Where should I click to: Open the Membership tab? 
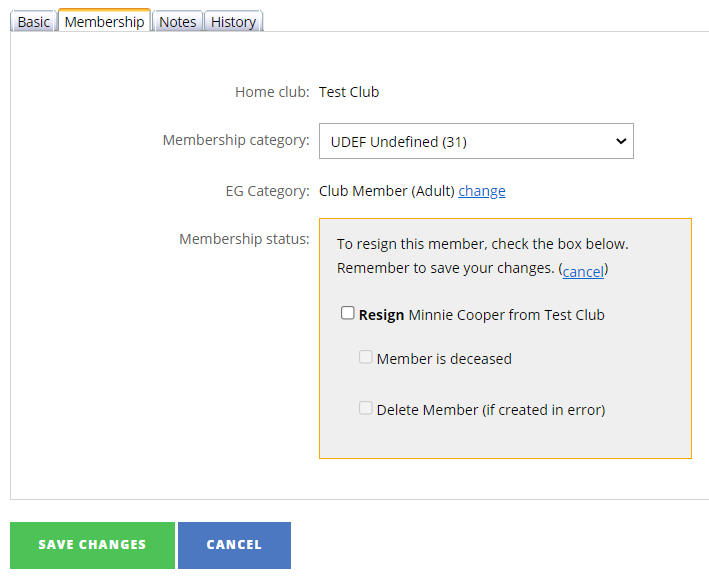pos(104,21)
